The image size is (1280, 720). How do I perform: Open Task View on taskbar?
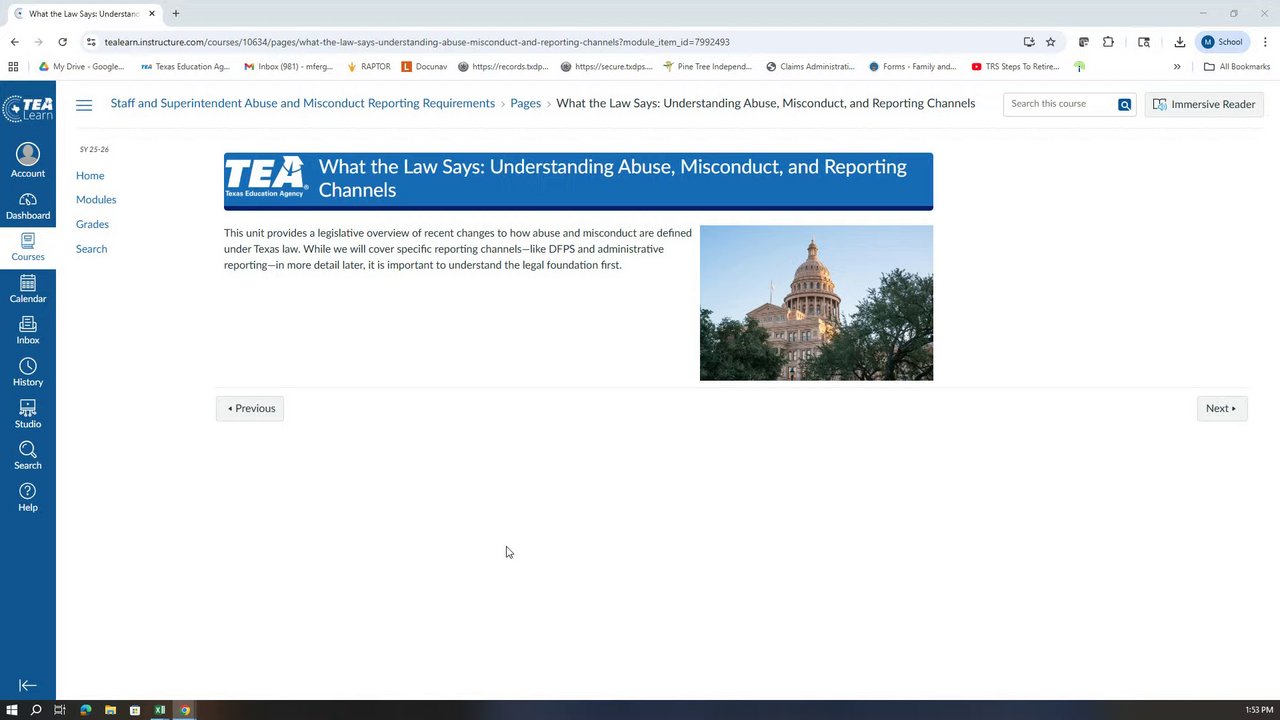[x=60, y=710]
